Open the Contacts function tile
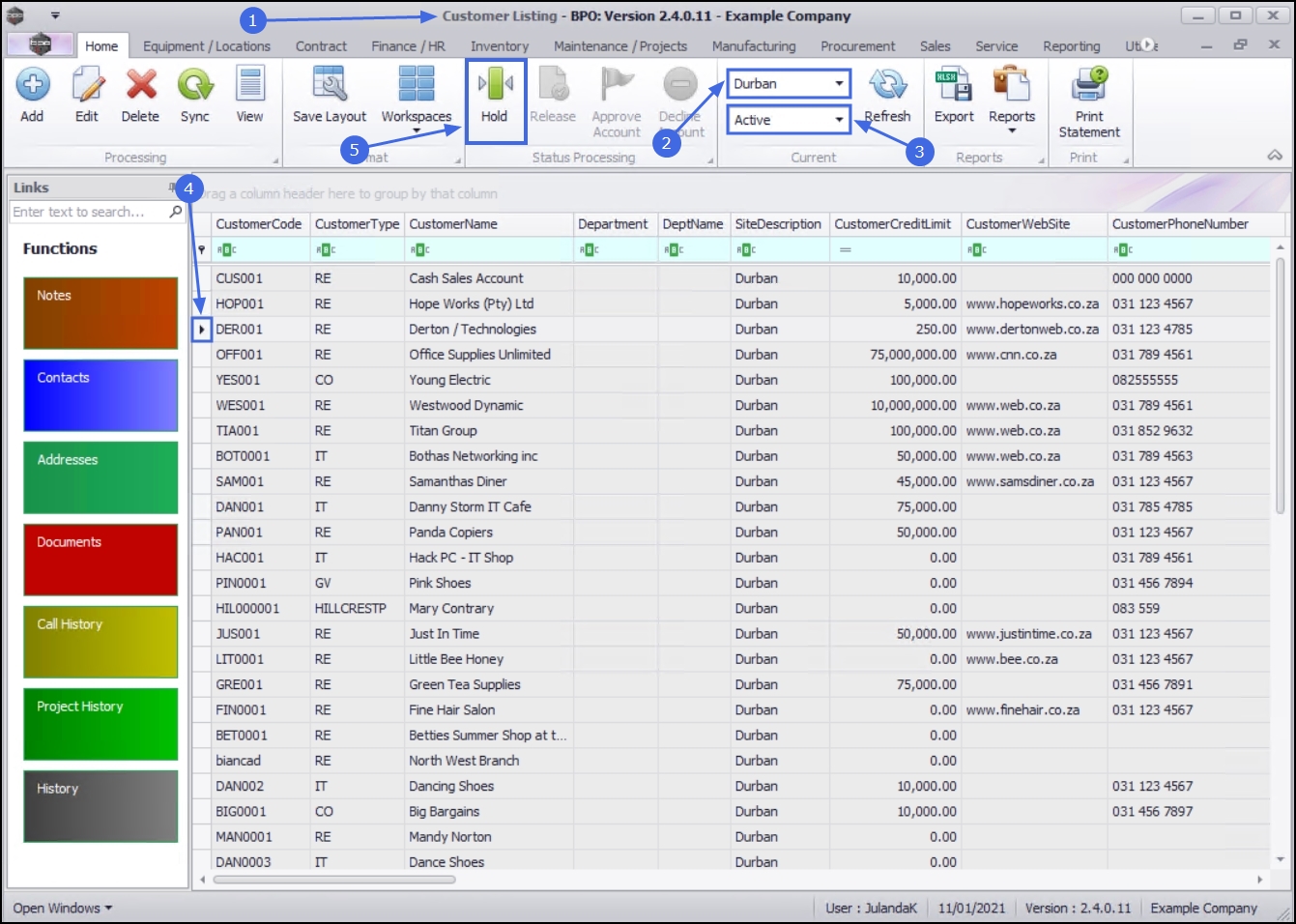1296x924 pixels. click(x=101, y=395)
